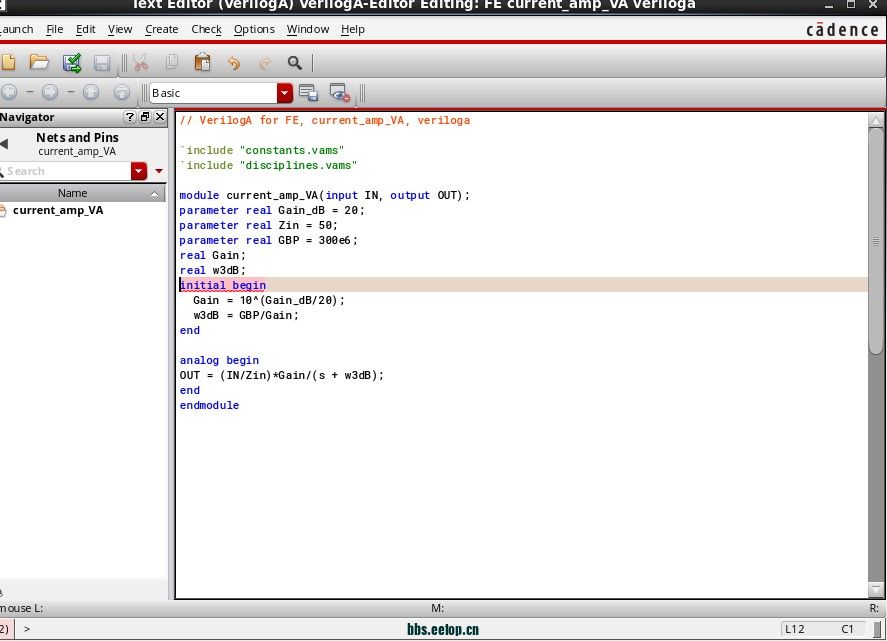Open the Check menu

[x=206, y=29]
